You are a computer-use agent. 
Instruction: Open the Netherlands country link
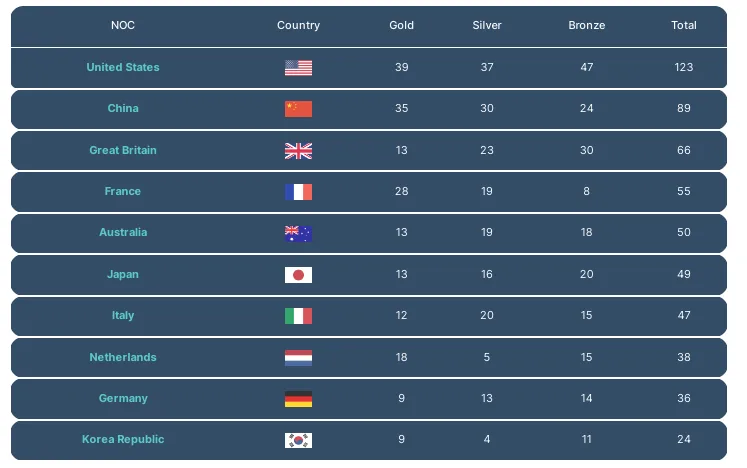click(123, 358)
